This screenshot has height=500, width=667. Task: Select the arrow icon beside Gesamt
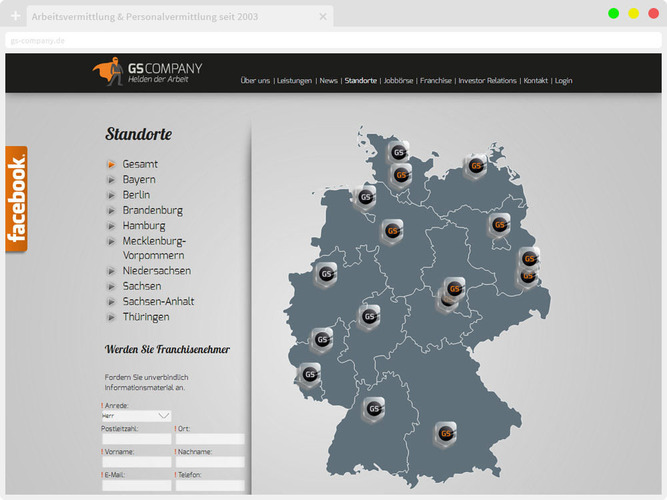coord(111,164)
